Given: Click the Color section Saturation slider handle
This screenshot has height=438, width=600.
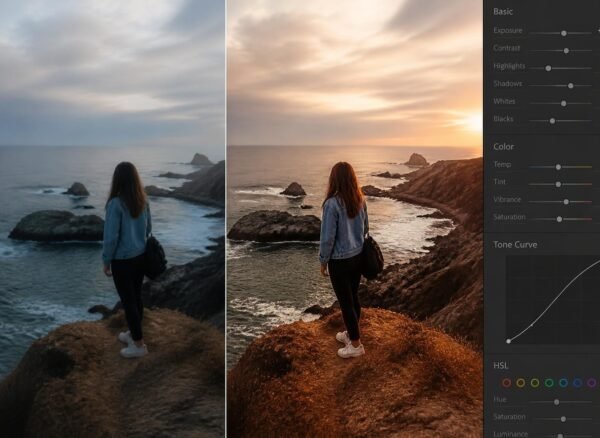Looking at the screenshot, I should click(x=559, y=219).
